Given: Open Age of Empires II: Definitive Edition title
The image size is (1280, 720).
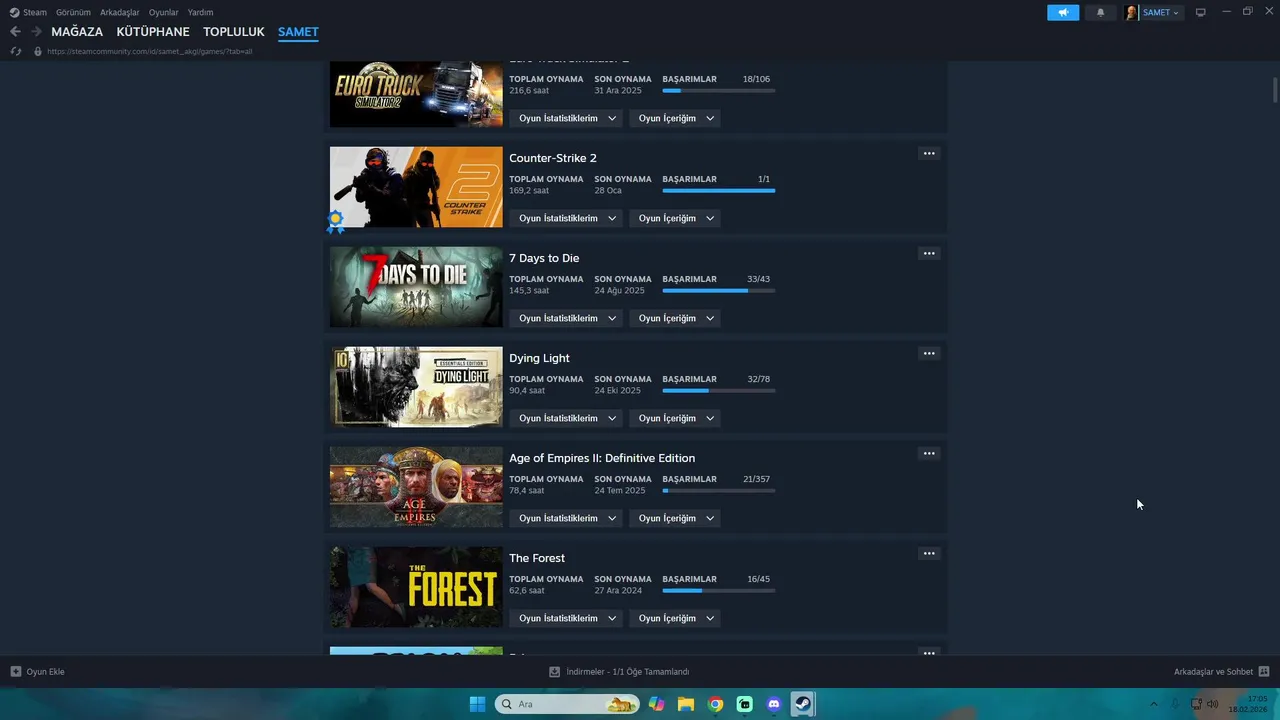Looking at the screenshot, I should 602,458.
